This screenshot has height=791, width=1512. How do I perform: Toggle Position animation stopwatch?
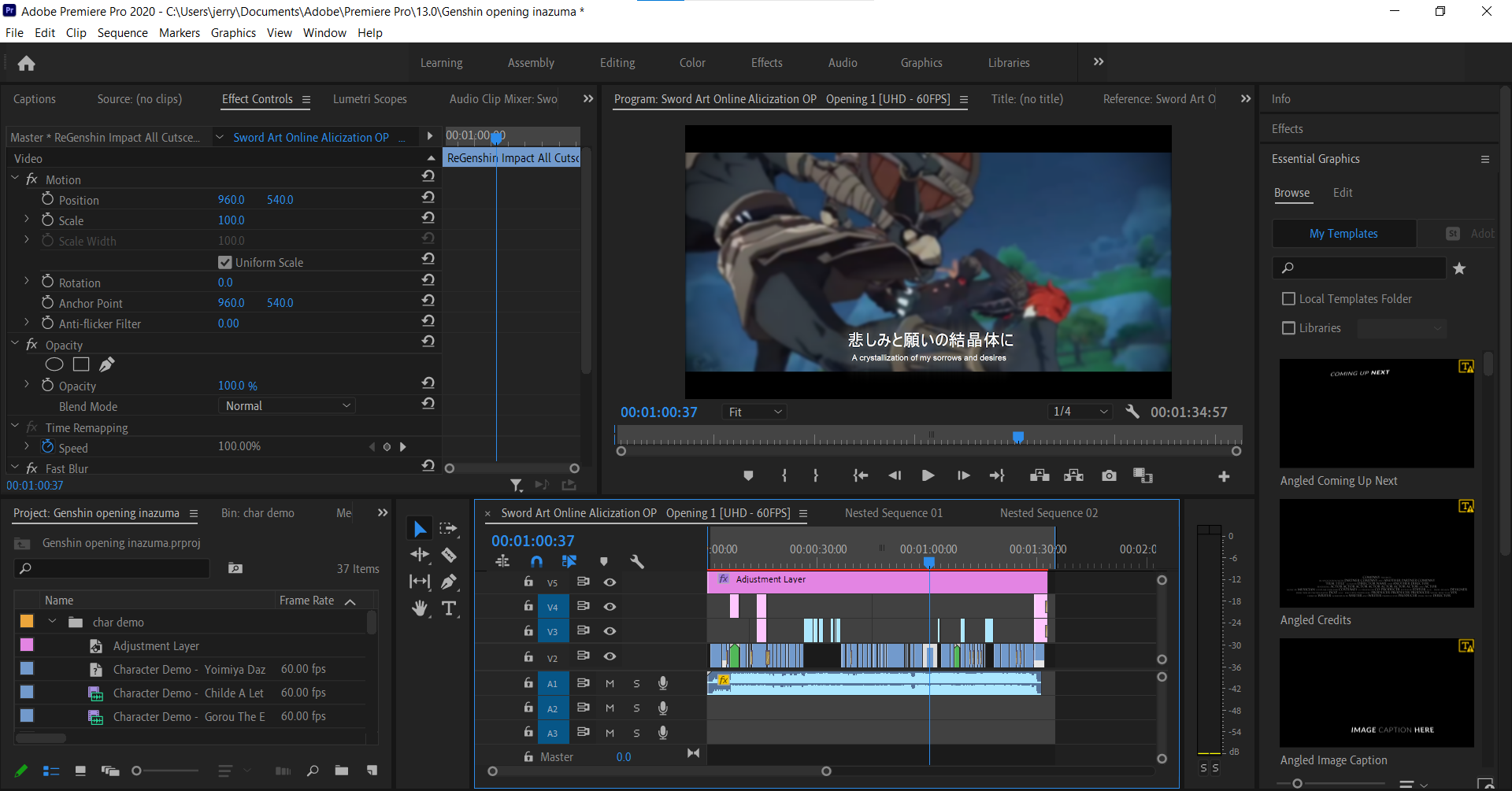coord(47,199)
